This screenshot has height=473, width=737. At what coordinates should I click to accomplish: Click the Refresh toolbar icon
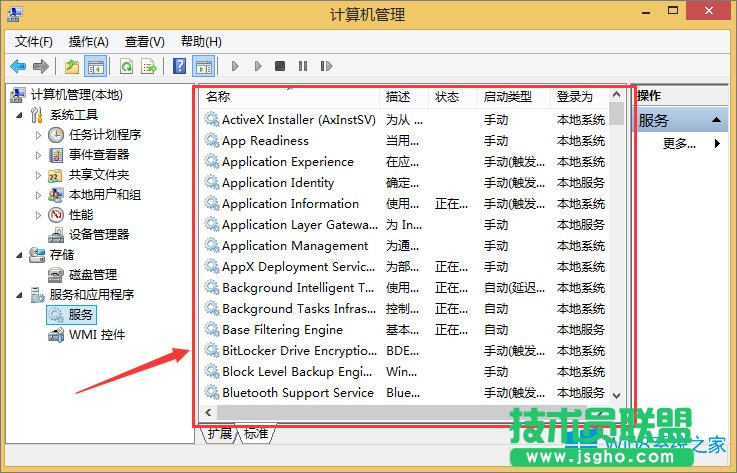[126, 67]
